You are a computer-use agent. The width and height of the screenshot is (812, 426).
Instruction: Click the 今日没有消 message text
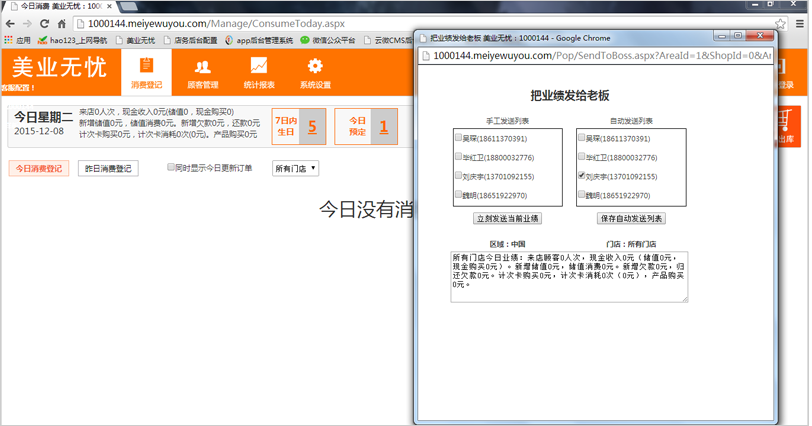point(366,209)
